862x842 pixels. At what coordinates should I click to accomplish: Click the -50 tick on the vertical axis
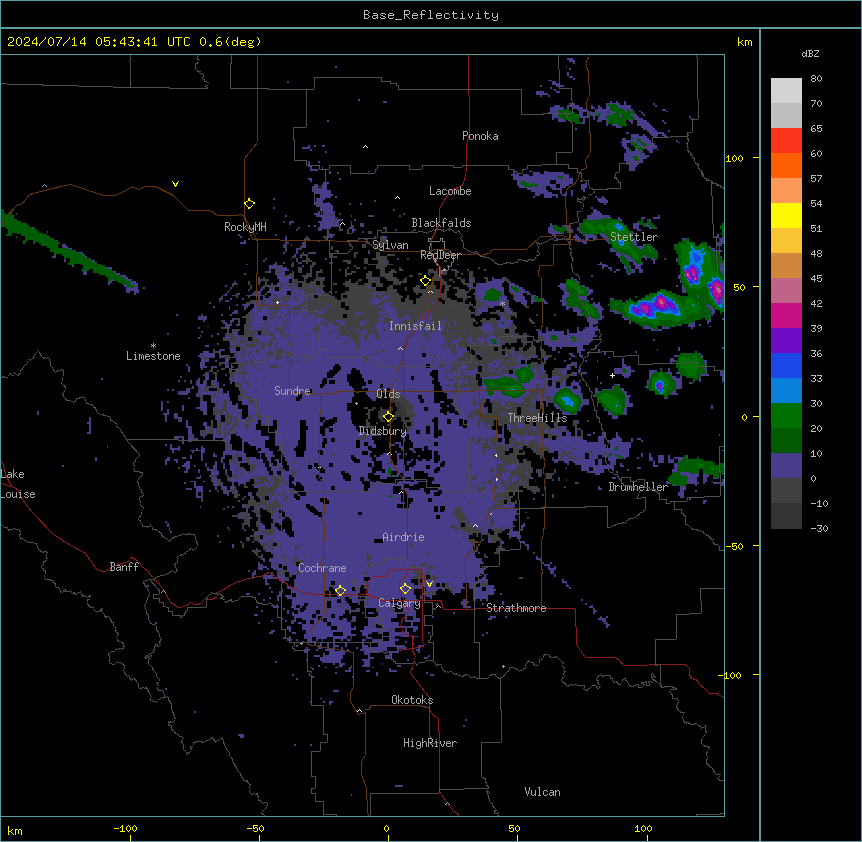(734, 546)
